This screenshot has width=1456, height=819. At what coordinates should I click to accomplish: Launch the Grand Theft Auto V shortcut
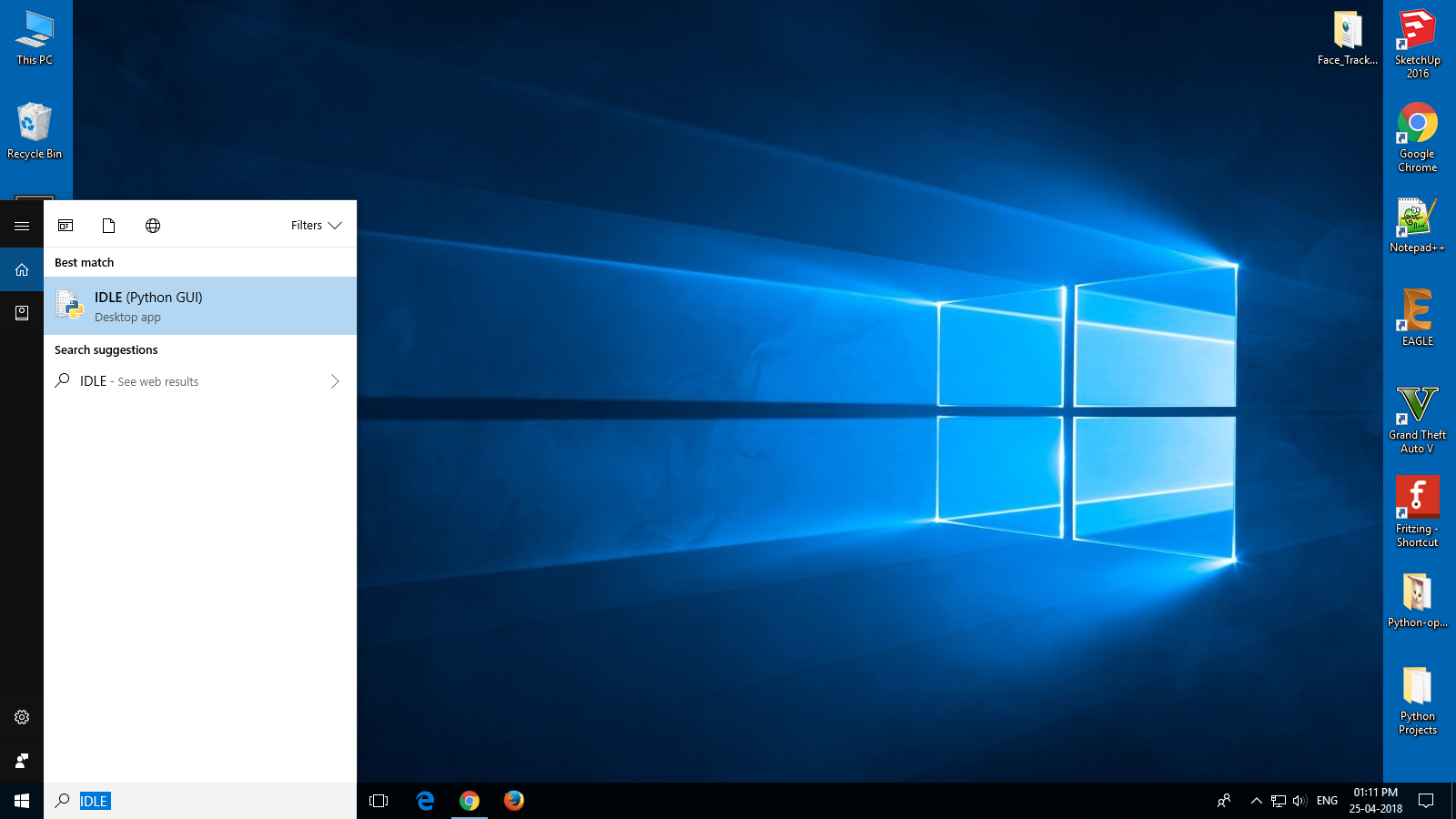1417,420
